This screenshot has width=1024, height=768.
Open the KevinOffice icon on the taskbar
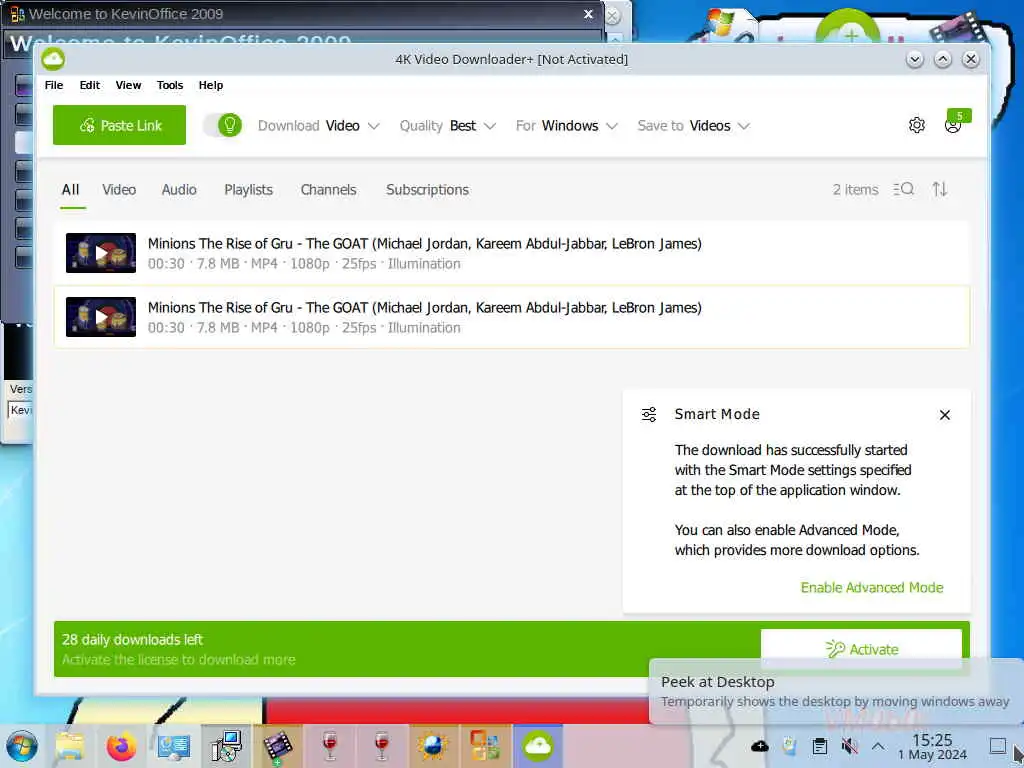485,746
